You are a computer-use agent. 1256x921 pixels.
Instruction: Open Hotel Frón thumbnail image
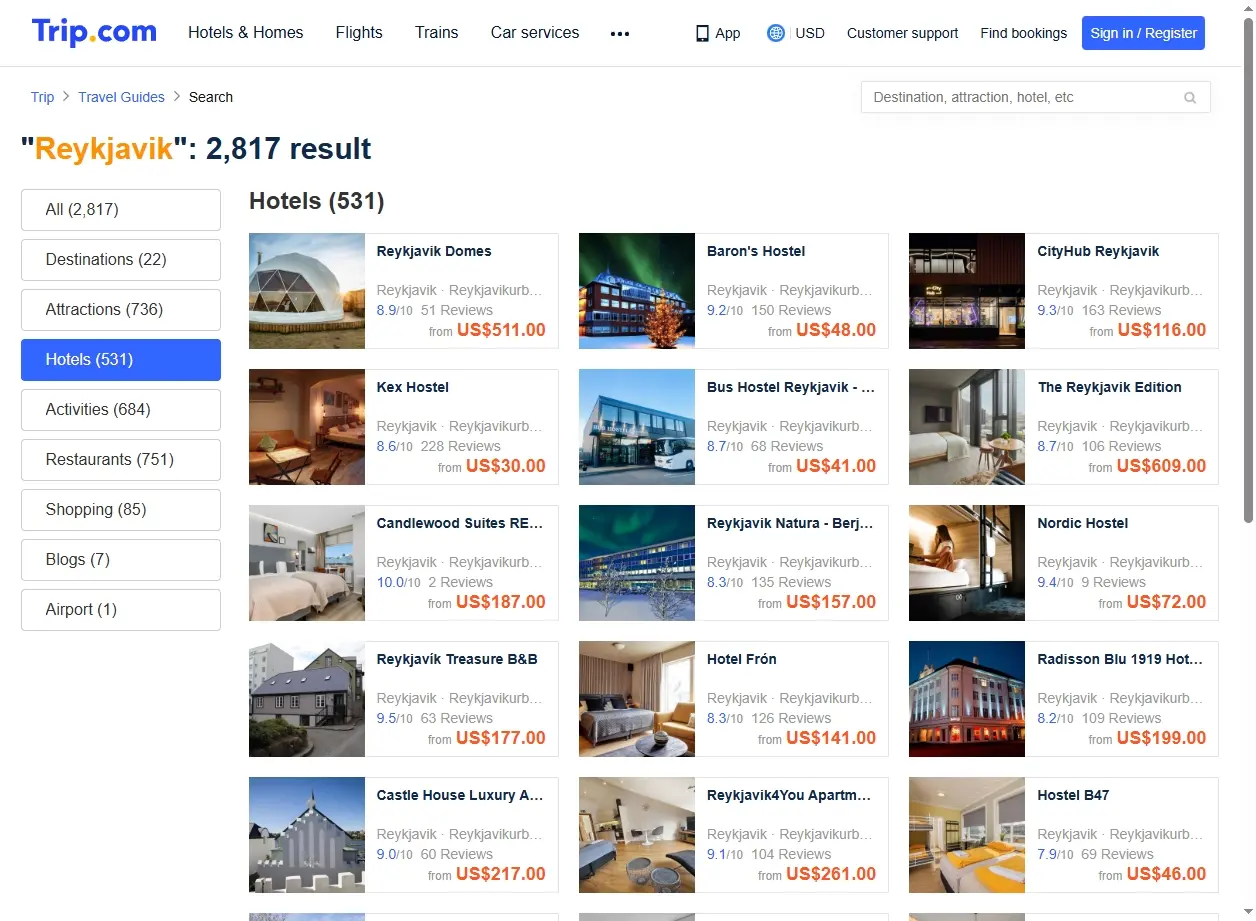click(637, 699)
